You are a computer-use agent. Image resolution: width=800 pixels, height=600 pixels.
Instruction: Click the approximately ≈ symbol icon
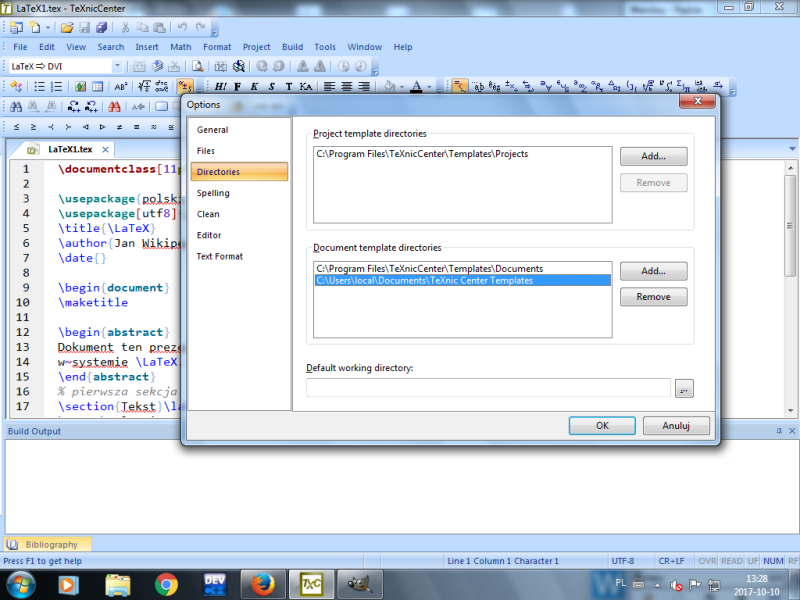coord(154,127)
